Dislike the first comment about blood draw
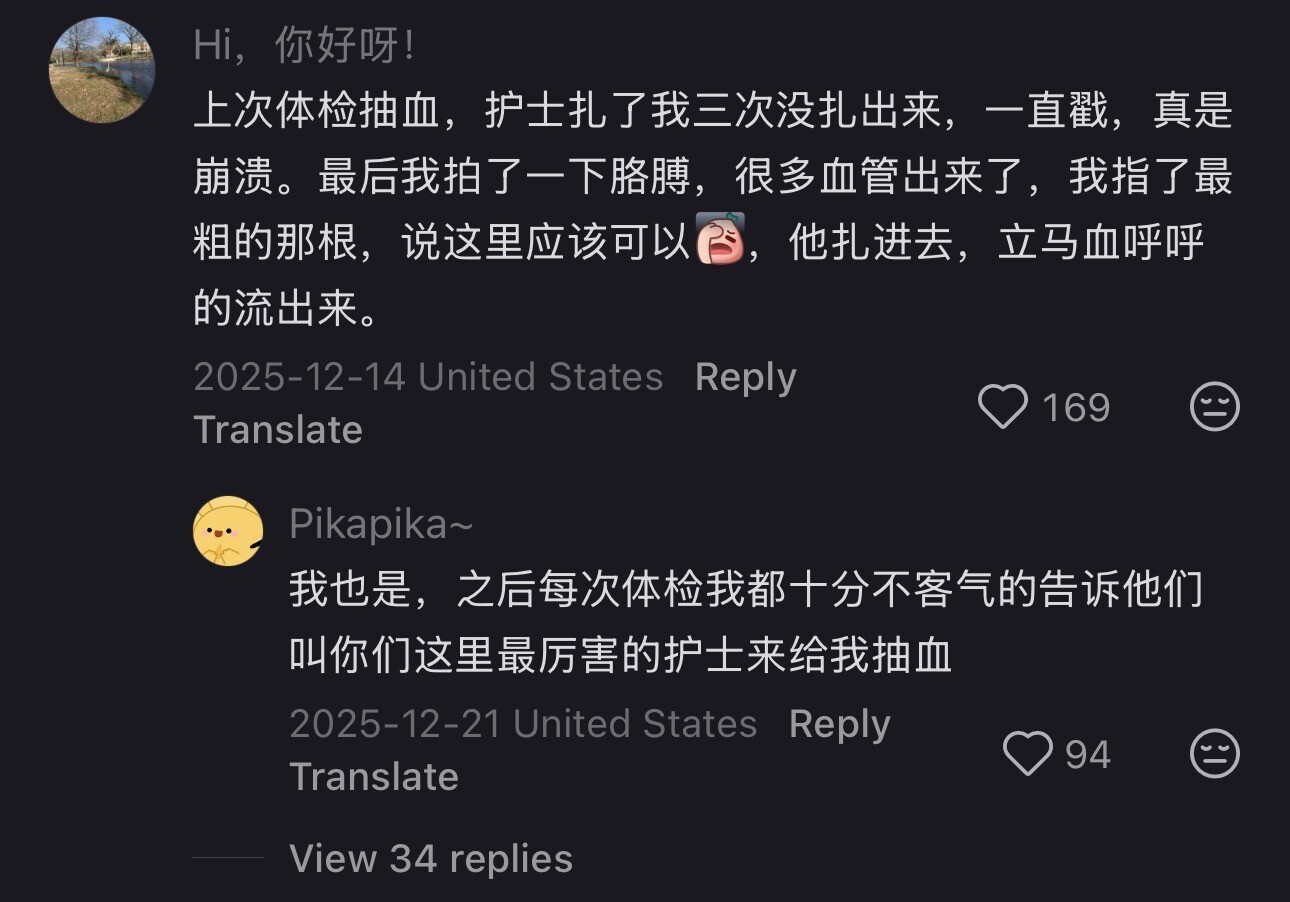This screenshot has width=1290, height=902. pos(1215,408)
